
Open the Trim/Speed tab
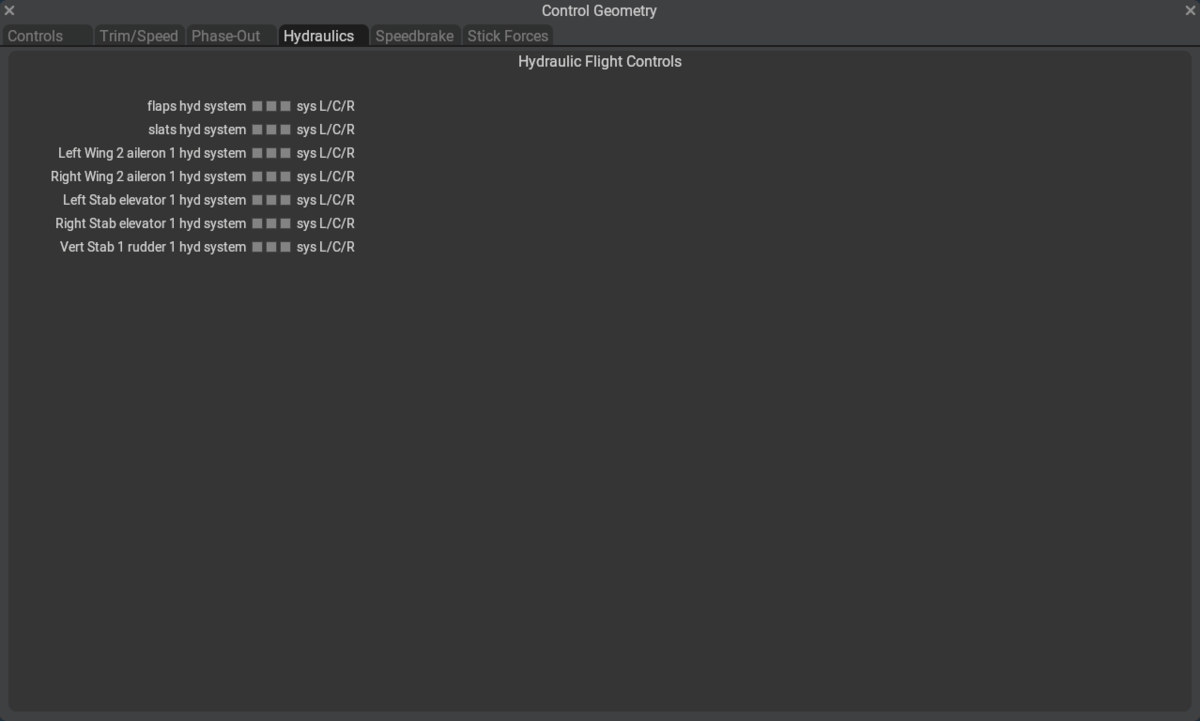coord(138,36)
